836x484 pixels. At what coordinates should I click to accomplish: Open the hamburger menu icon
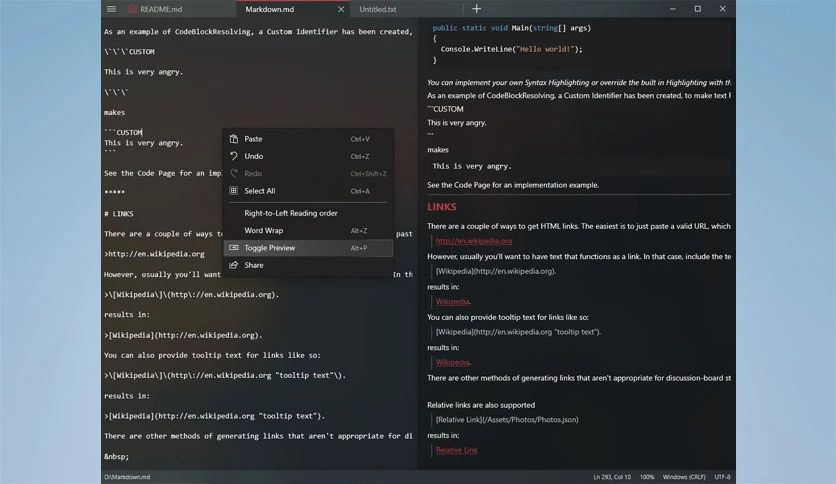(x=111, y=9)
